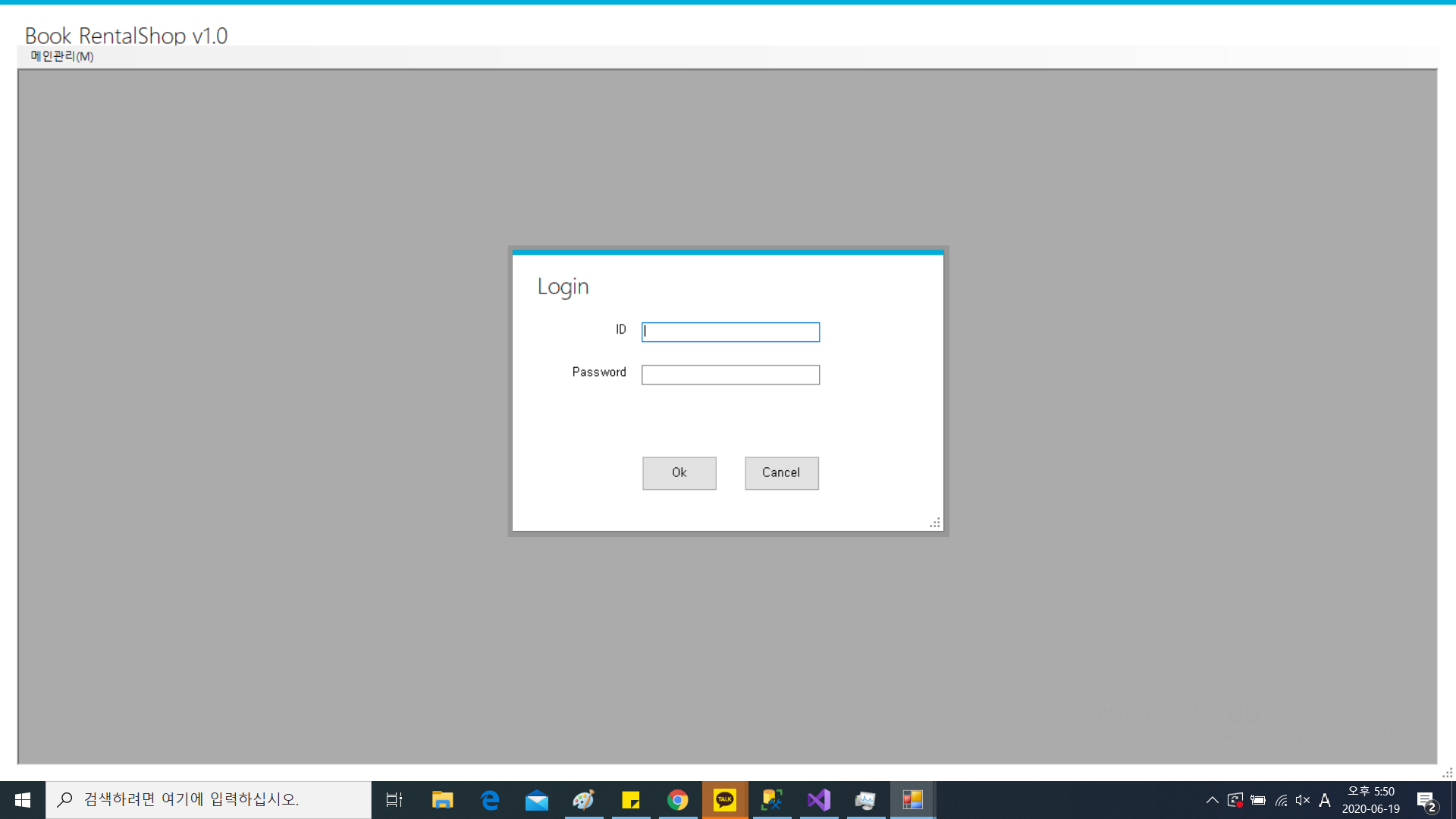Focus the ID text field
The width and height of the screenshot is (1456, 819).
coord(730,331)
